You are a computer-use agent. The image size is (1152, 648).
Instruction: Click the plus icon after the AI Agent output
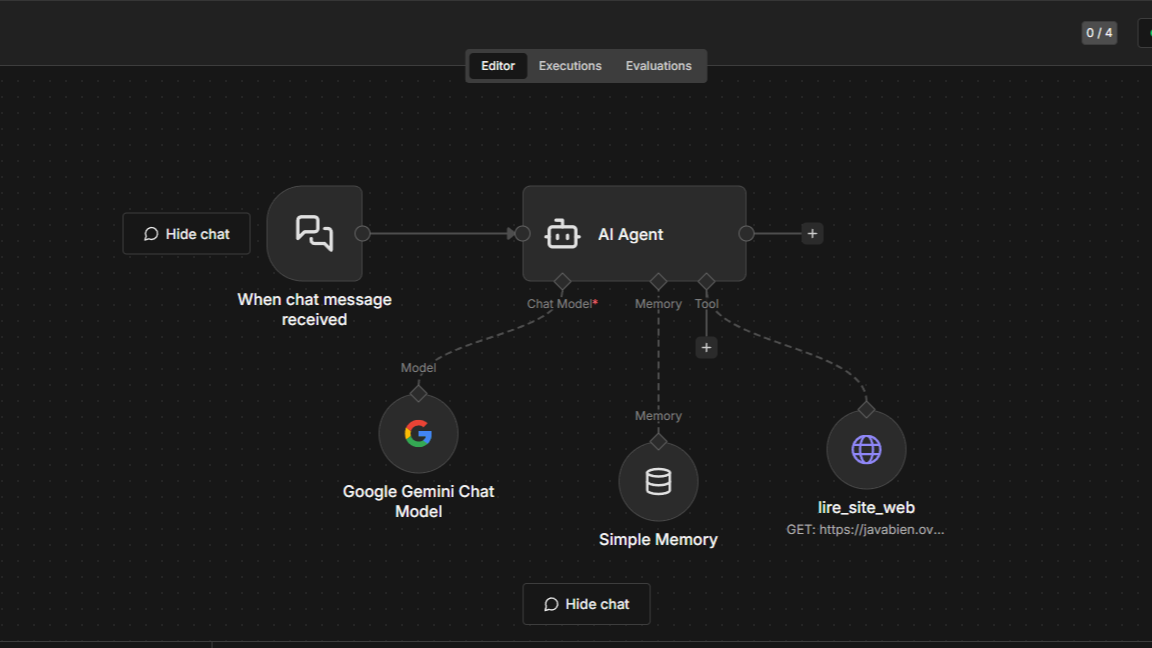pos(811,233)
